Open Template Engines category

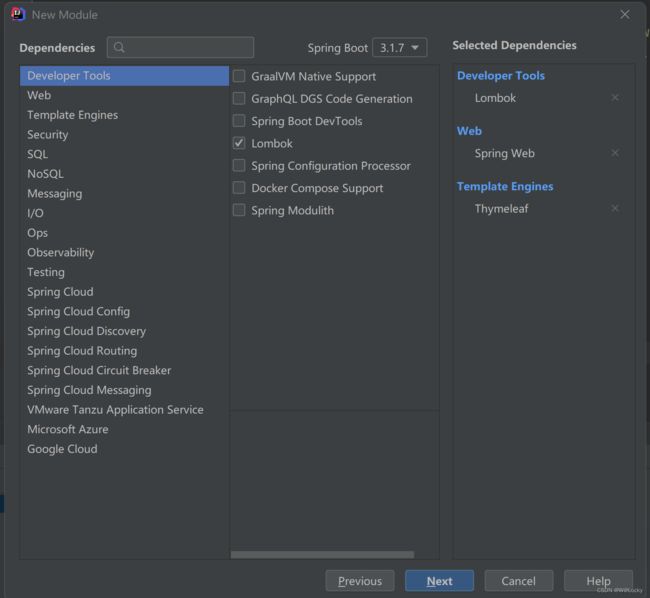124,115
